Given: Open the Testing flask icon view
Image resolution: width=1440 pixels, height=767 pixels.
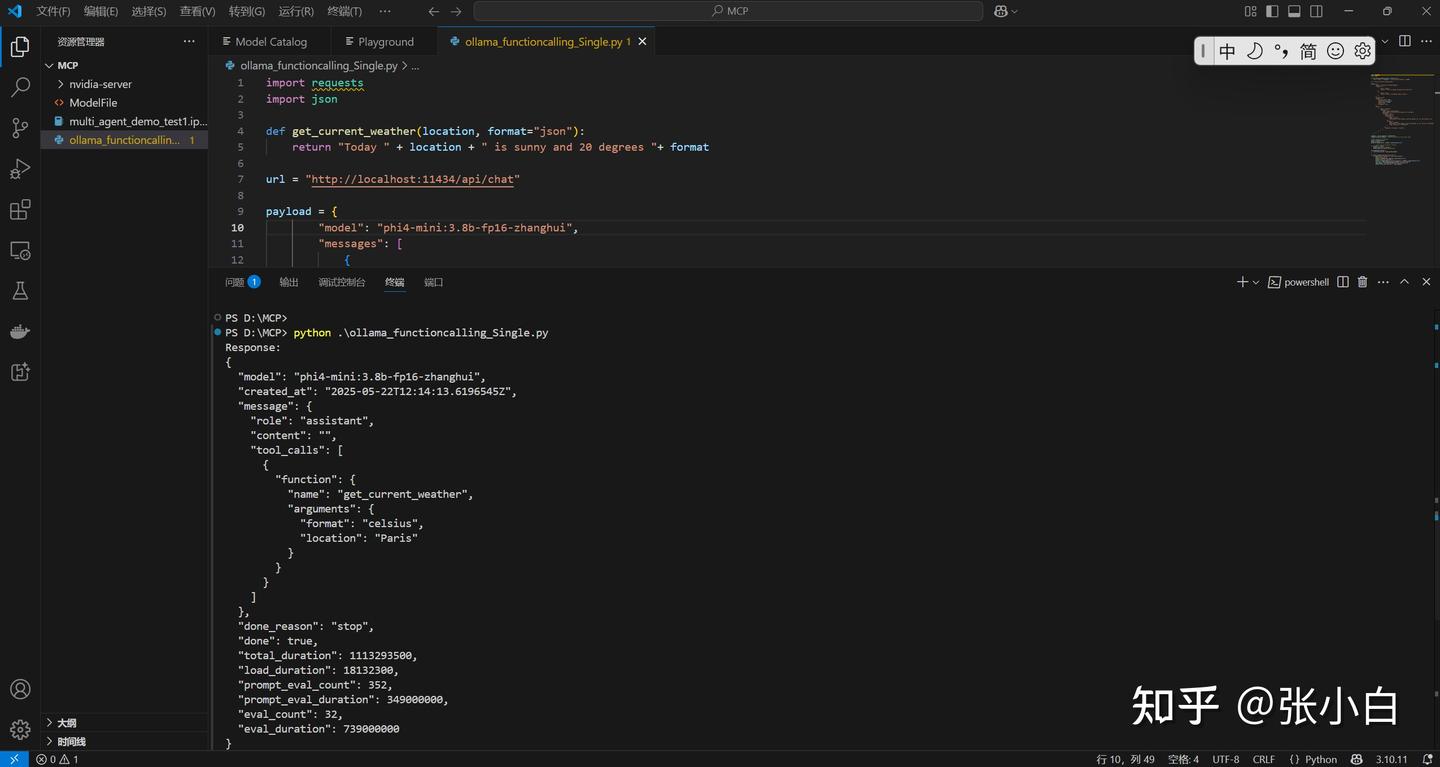Looking at the screenshot, I should [x=20, y=291].
